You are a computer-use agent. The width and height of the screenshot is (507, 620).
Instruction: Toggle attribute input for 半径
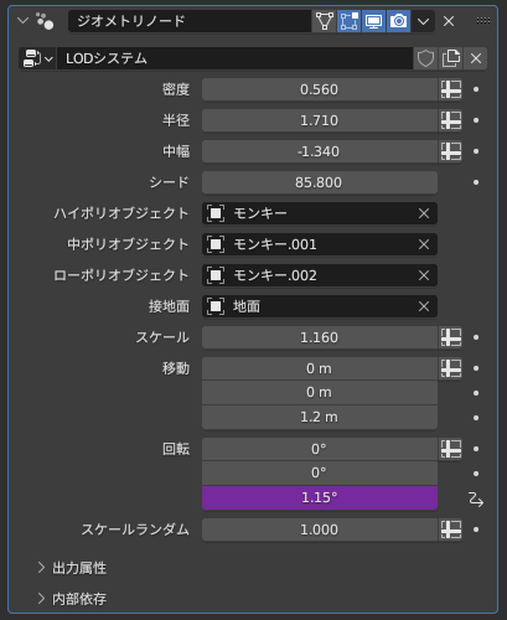[x=451, y=120]
